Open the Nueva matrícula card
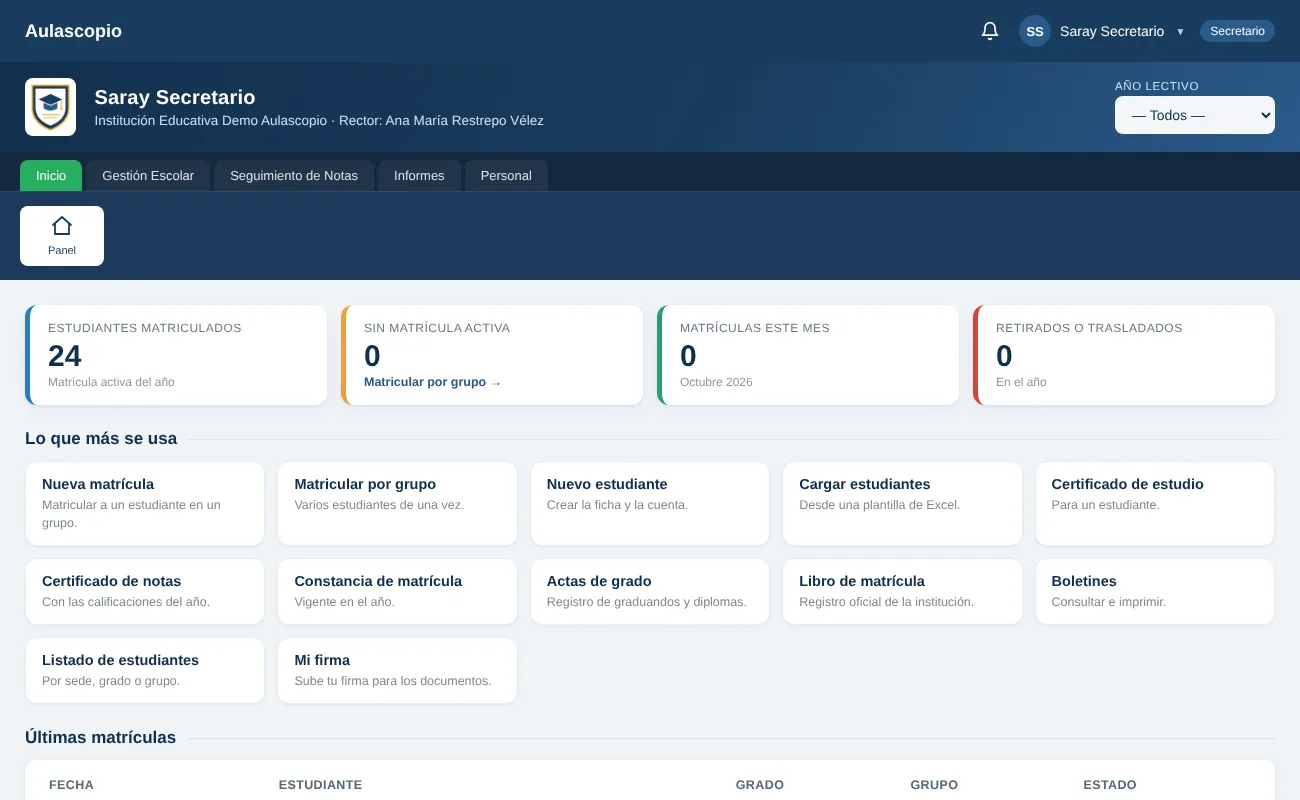This screenshot has width=1300, height=800. (x=145, y=503)
